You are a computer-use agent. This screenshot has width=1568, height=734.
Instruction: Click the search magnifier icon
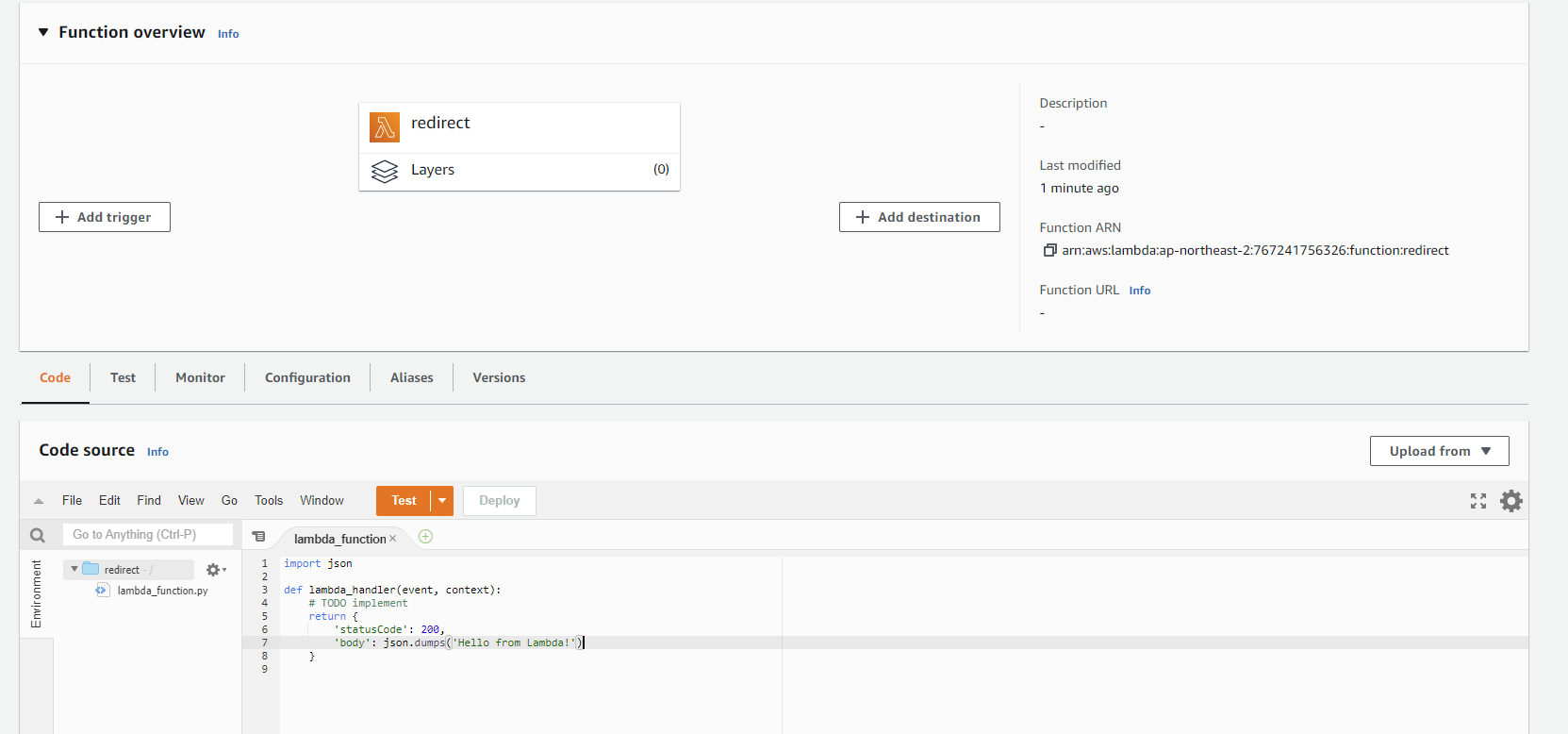pyautogui.click(x=38, y=535)
